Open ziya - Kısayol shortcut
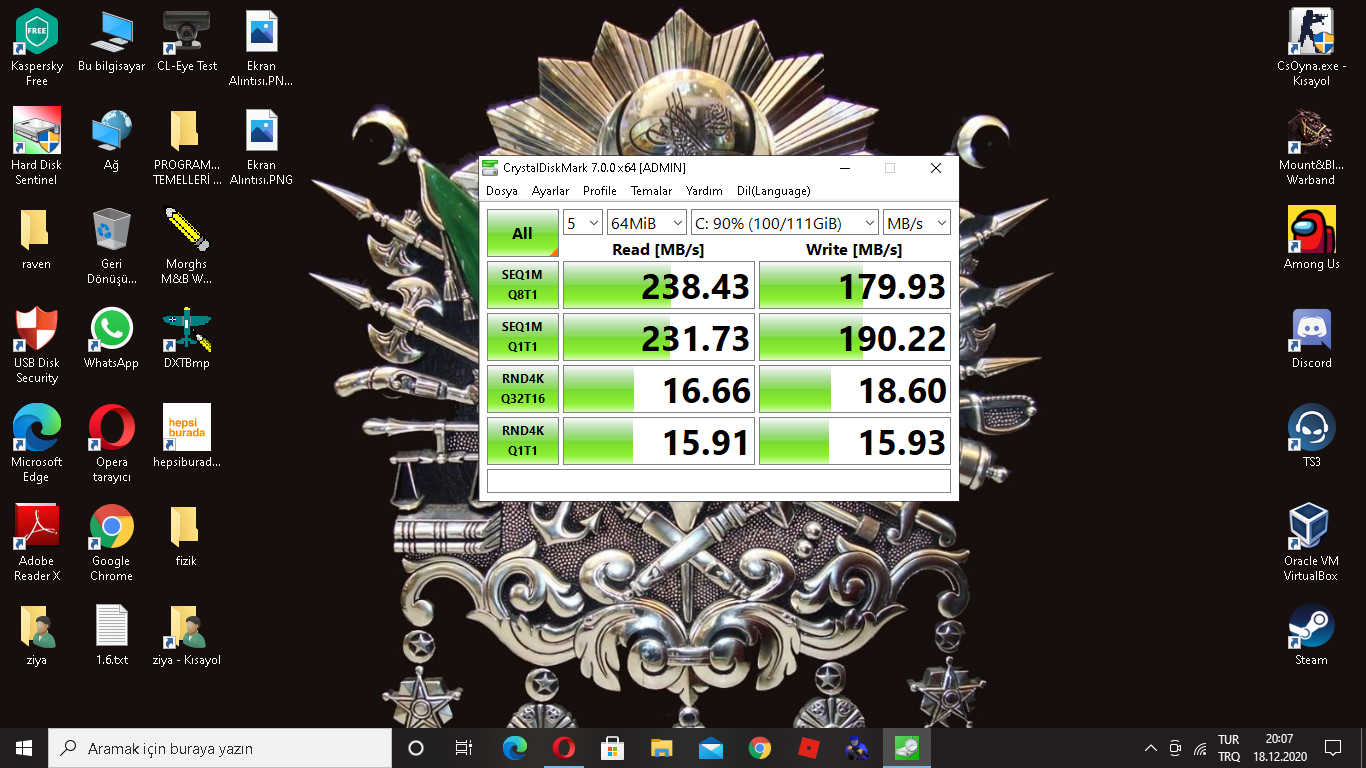The image size is (1366, 768). (186, 635)
